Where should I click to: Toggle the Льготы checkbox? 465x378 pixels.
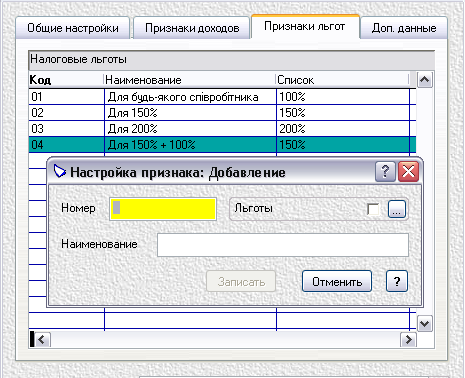(x=373, y=209)
